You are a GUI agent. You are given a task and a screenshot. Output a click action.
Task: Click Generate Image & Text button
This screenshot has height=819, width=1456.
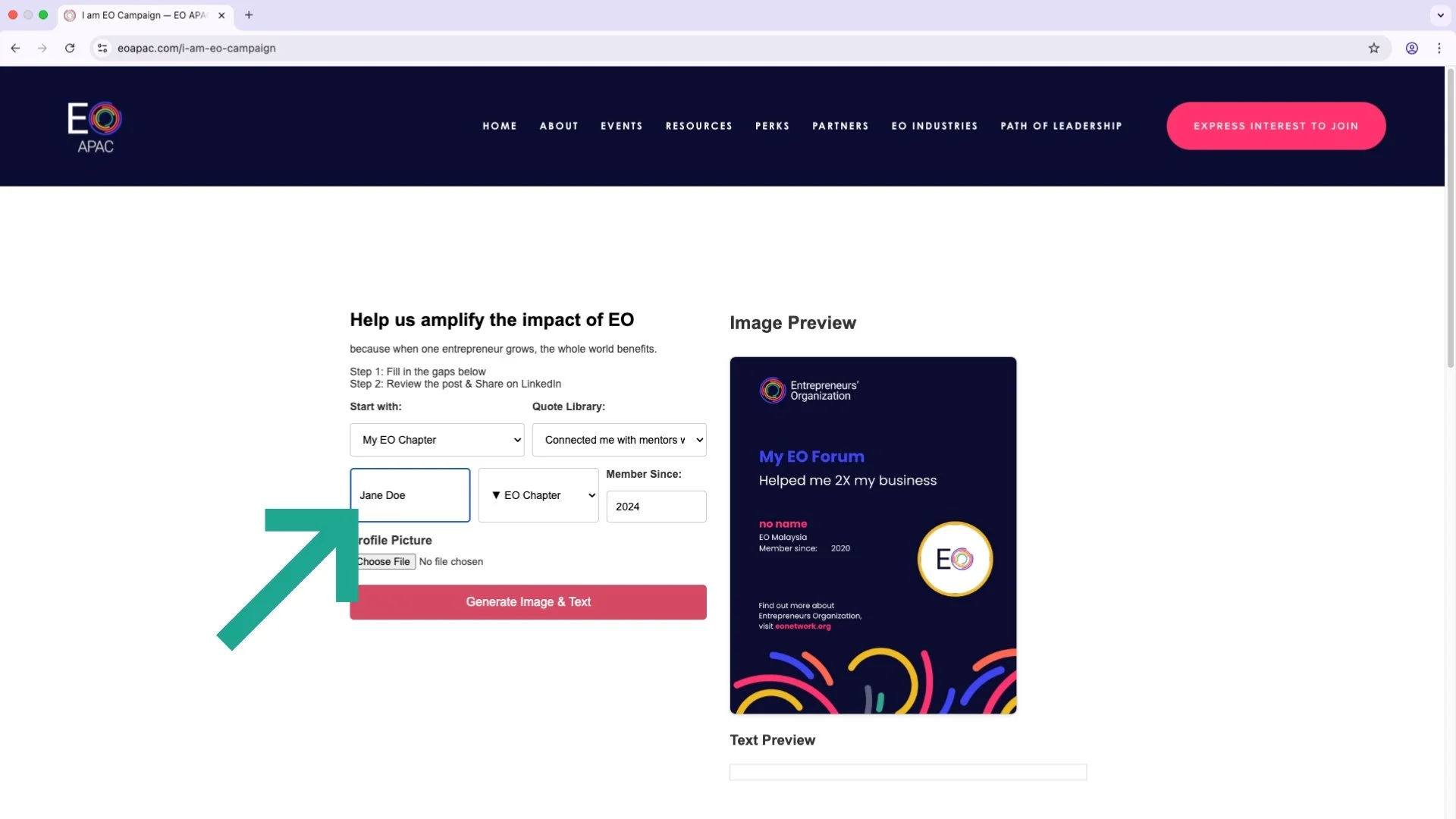point(528,602)
